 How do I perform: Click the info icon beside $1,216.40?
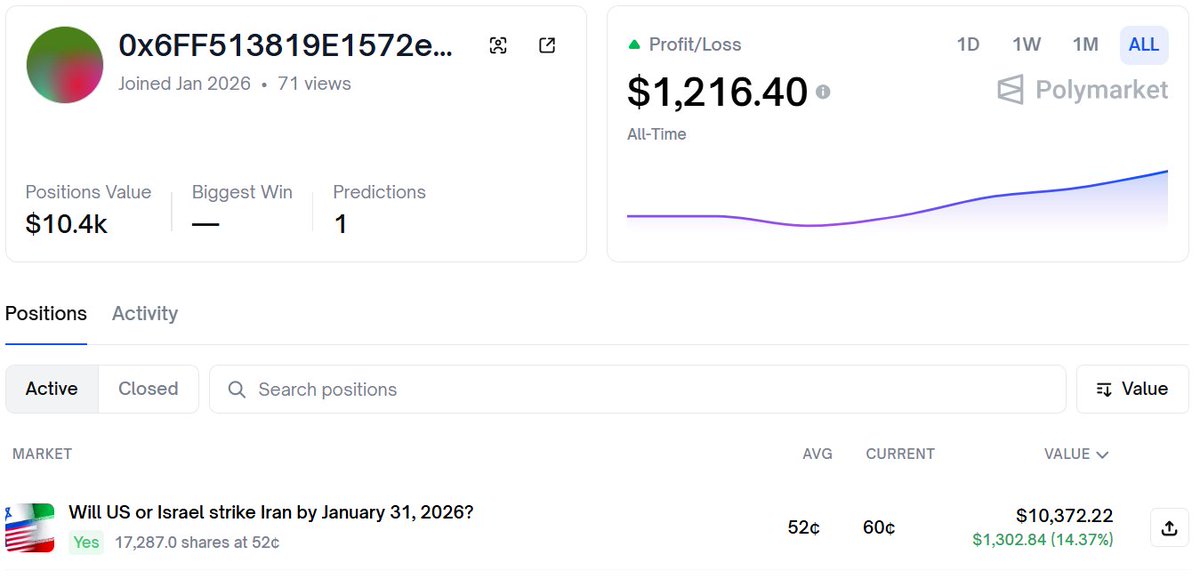(823, 92)
